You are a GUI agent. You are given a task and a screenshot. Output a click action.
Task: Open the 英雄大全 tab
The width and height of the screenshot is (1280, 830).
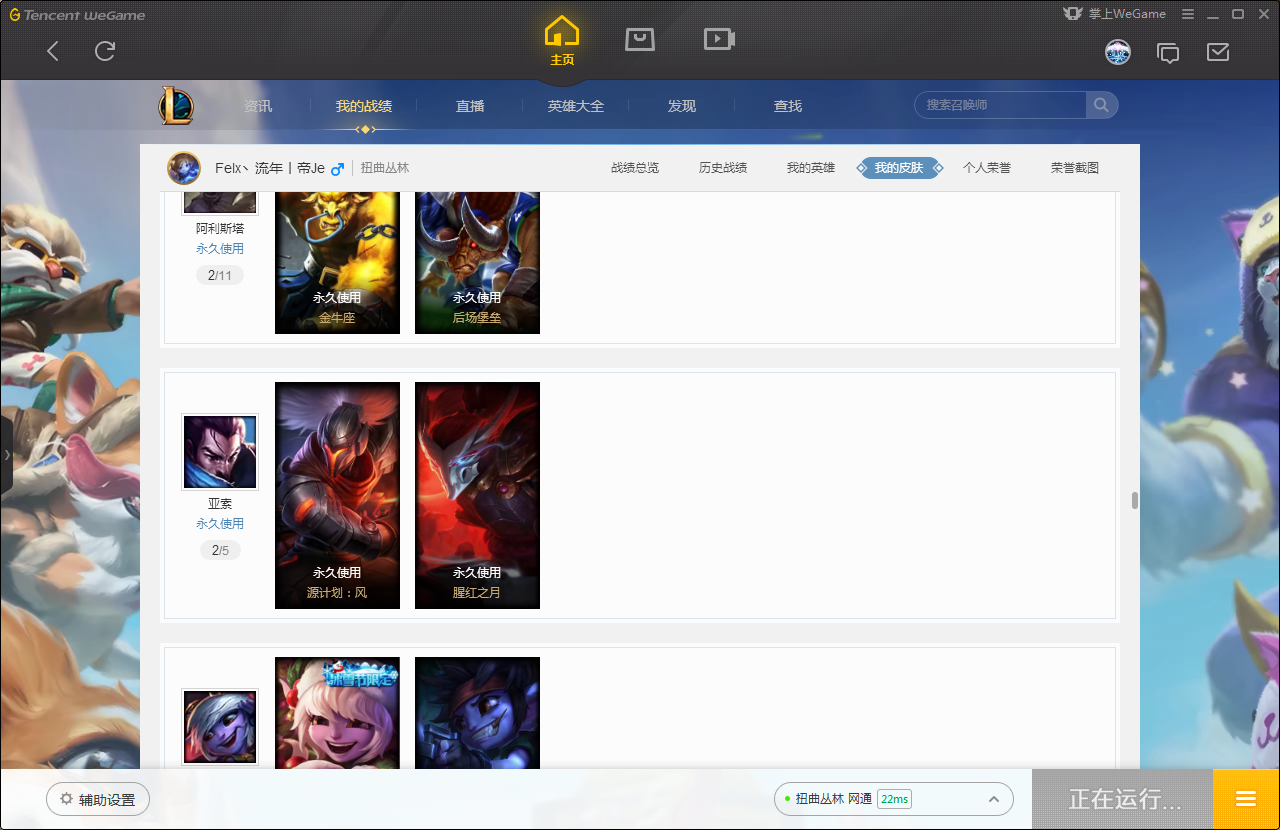[x=576, y=106]
